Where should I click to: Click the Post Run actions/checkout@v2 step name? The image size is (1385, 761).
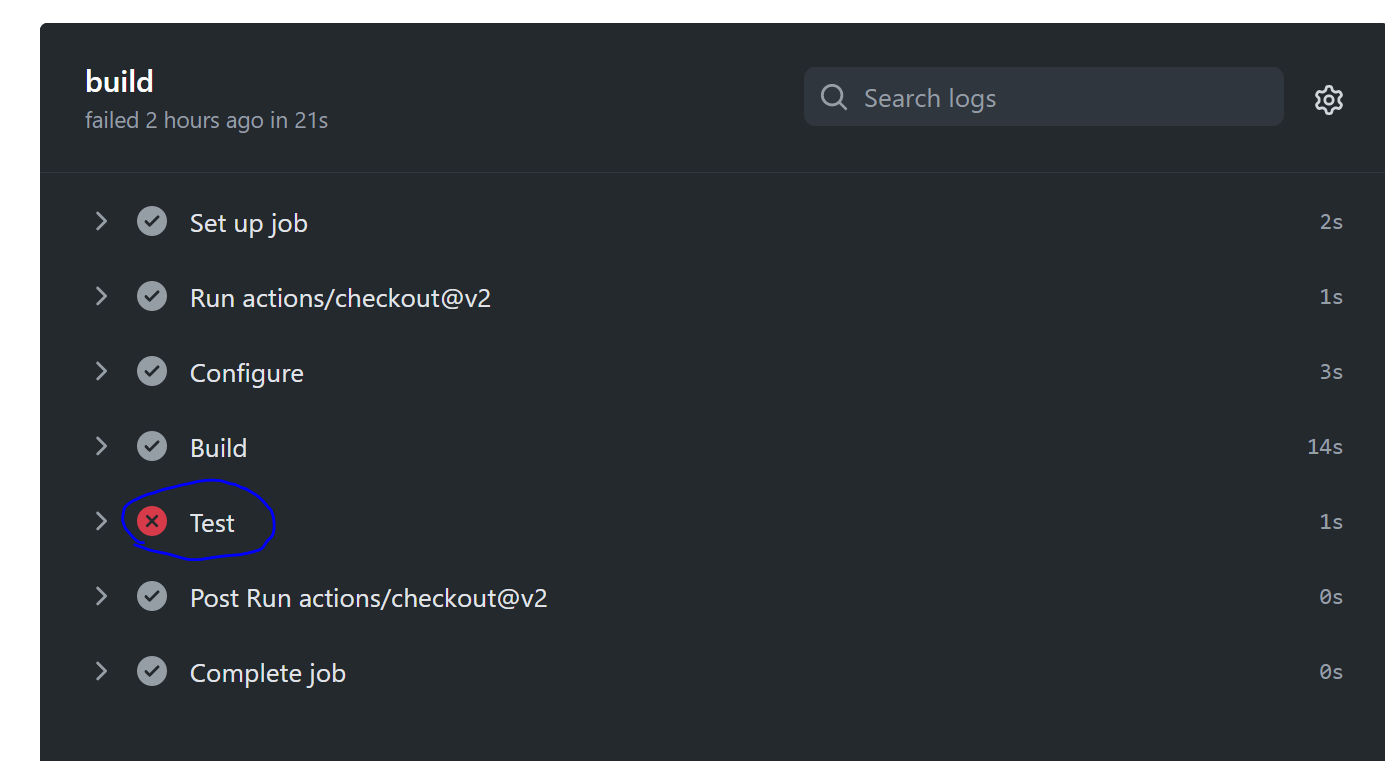pos(369,596)
